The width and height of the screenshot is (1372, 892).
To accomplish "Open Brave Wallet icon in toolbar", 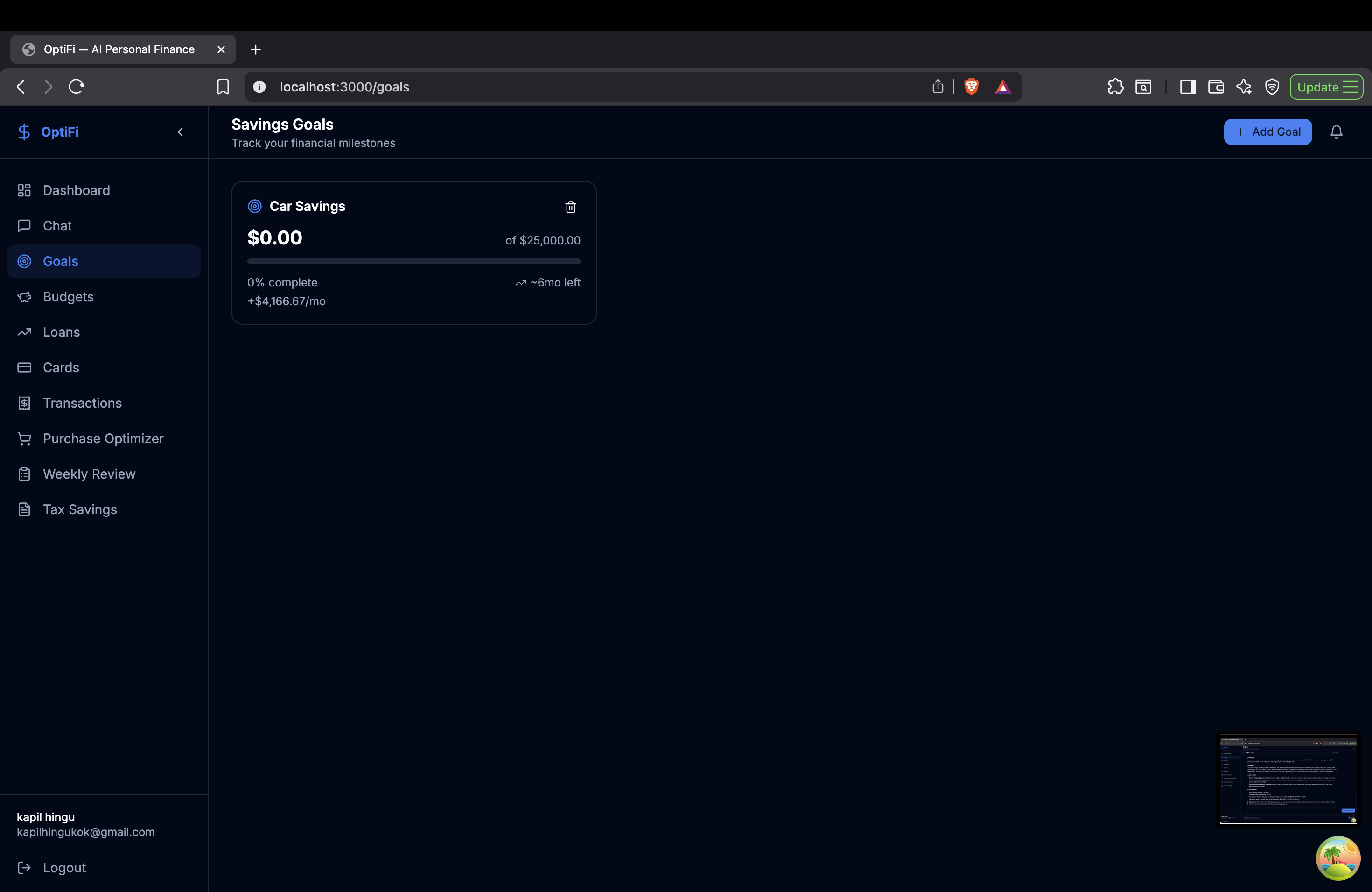I will [1215, 86].
